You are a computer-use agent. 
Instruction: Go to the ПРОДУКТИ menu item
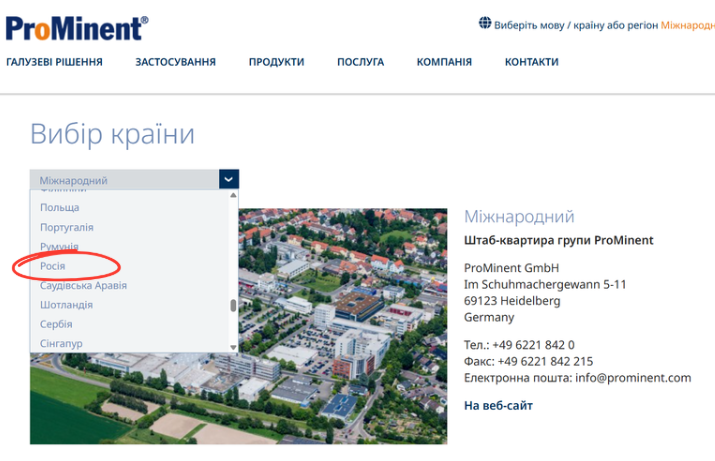coord(276,62)
